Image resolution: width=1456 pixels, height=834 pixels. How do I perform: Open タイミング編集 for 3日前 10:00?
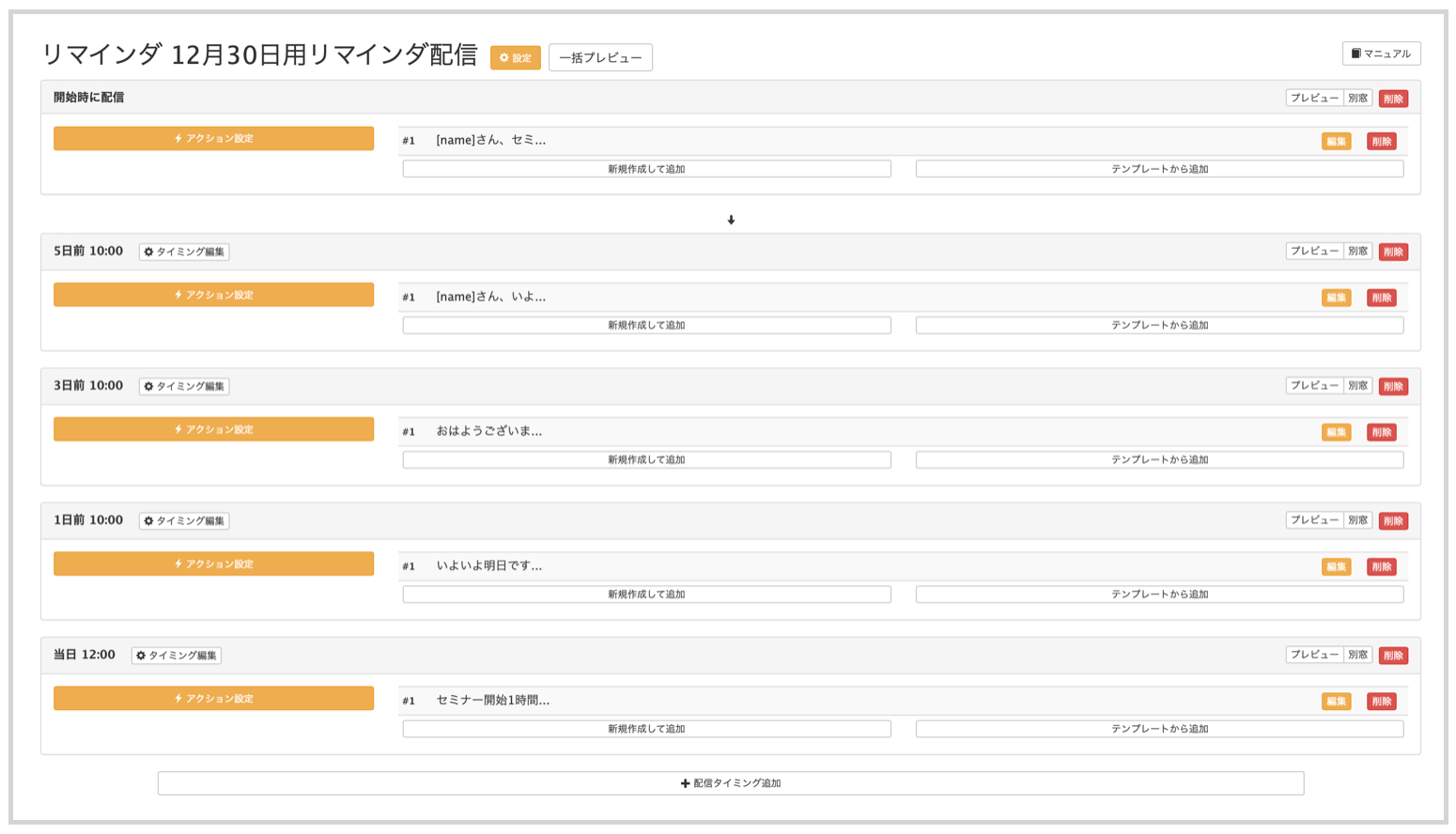click(184, 386)
